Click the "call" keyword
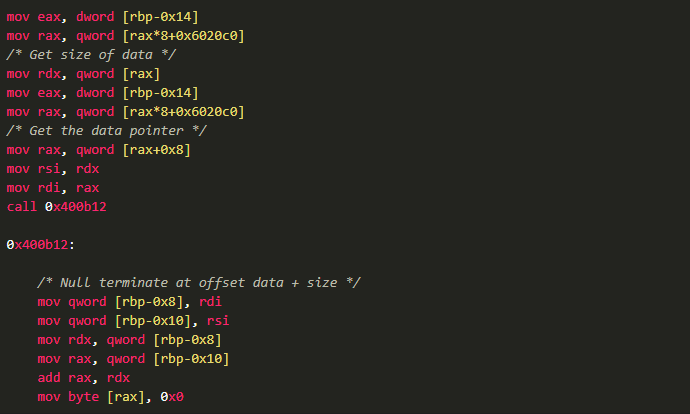 click(21, 206)
